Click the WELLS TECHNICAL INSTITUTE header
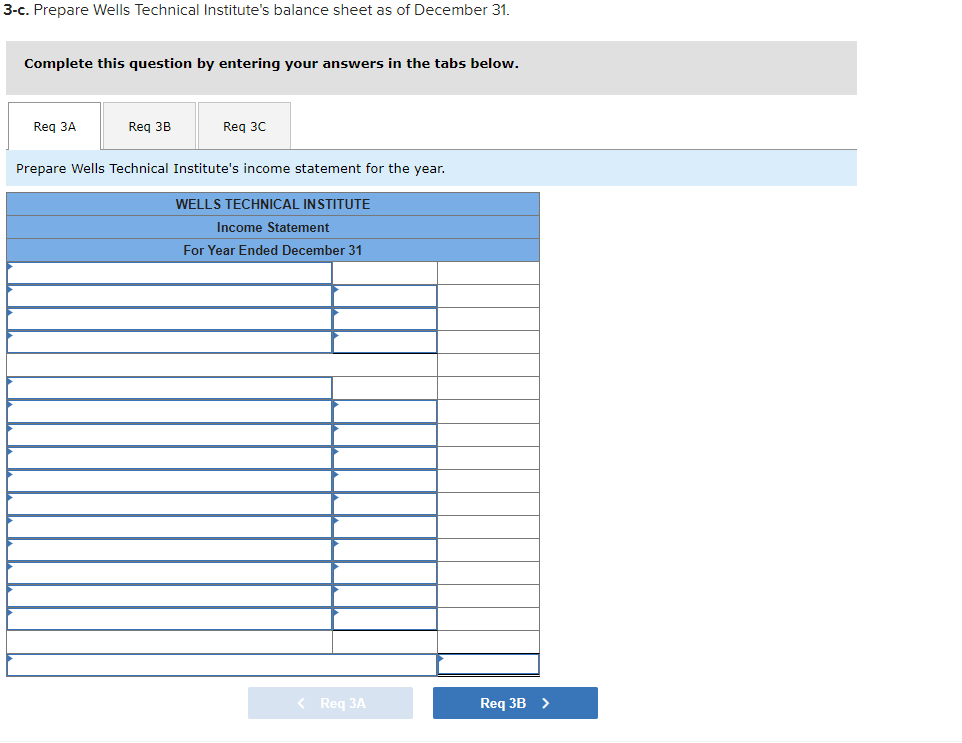 point(272,204)
